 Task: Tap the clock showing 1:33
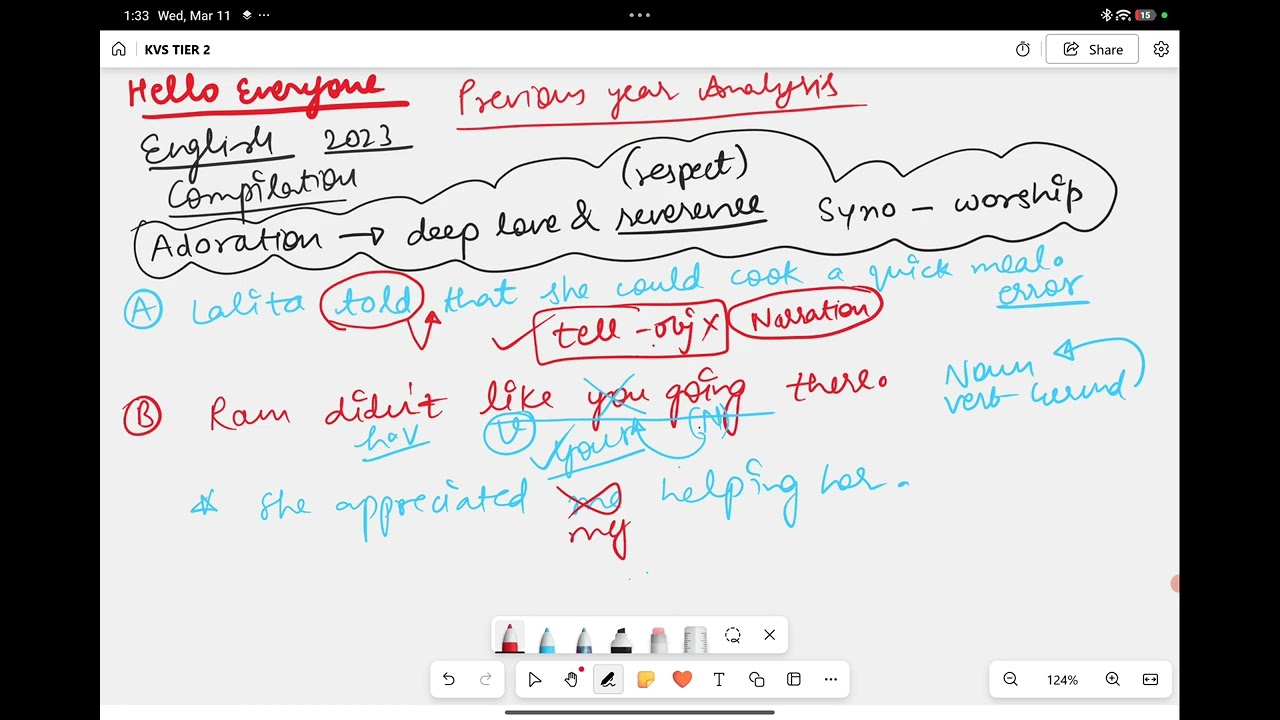136,15
